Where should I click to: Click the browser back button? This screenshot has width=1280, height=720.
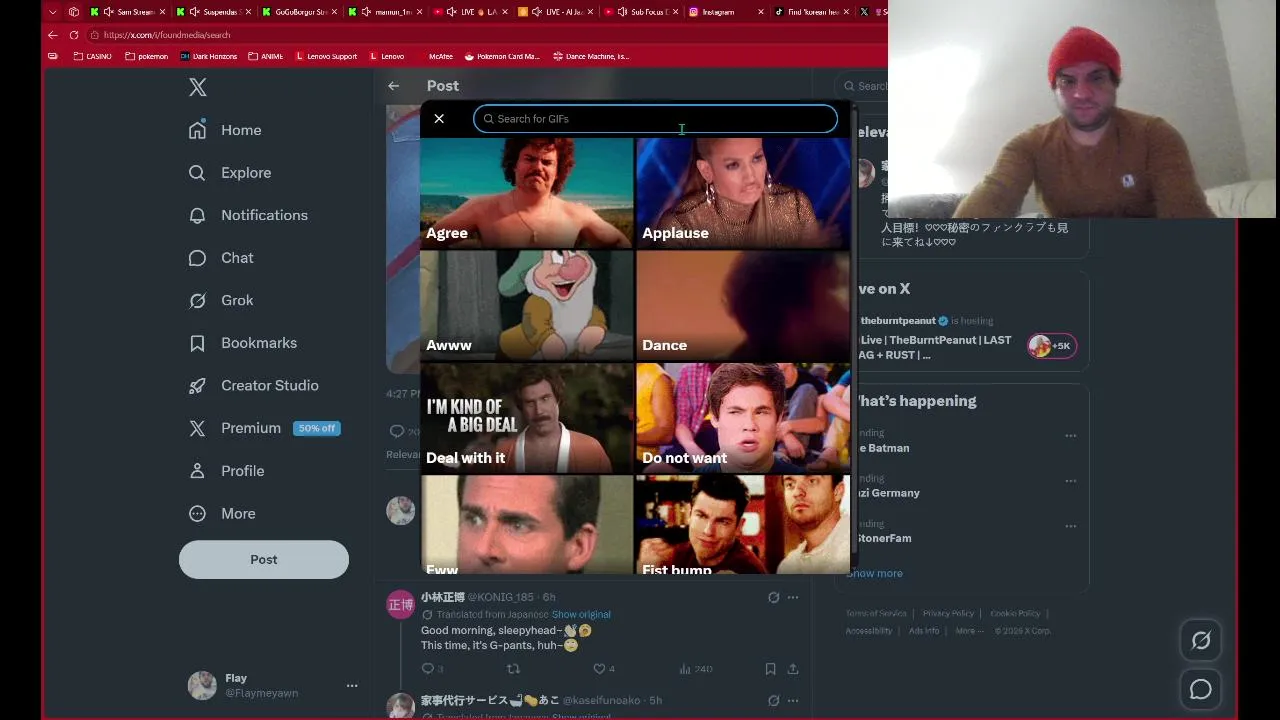[x=53, y=35]
